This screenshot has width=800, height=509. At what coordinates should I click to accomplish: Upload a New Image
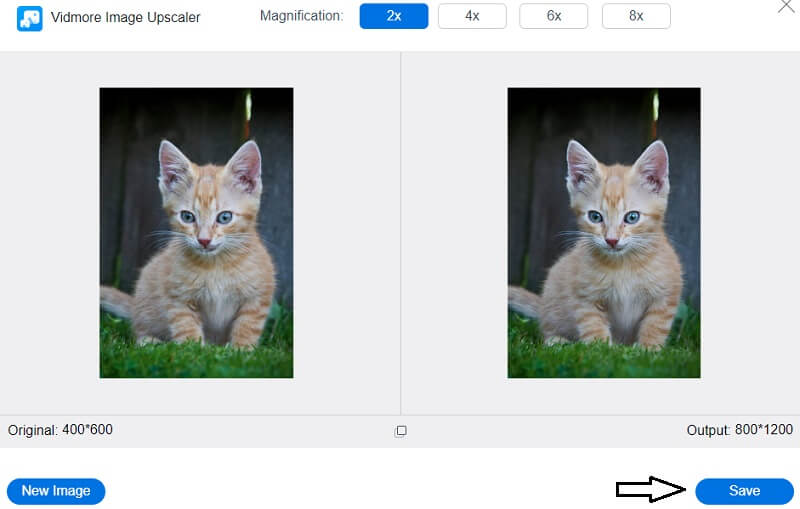tap(56, 491)
